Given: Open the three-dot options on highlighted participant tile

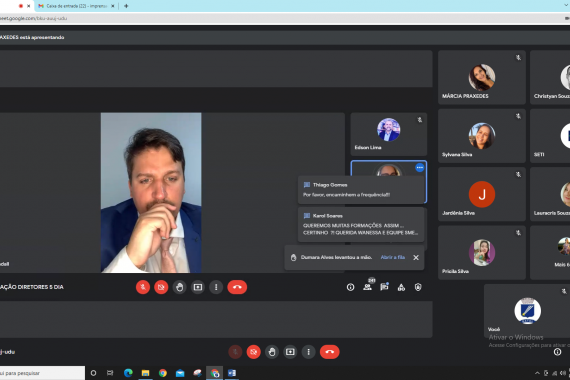Looking at the screenshot, I should (x=420, y=167).
